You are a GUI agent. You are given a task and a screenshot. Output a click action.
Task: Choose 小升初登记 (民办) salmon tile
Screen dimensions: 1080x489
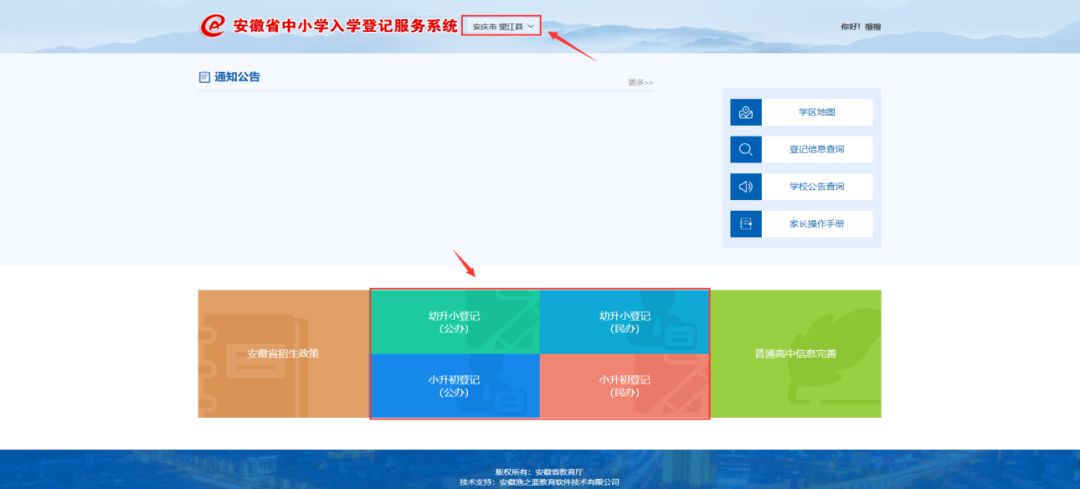[624, 386]
